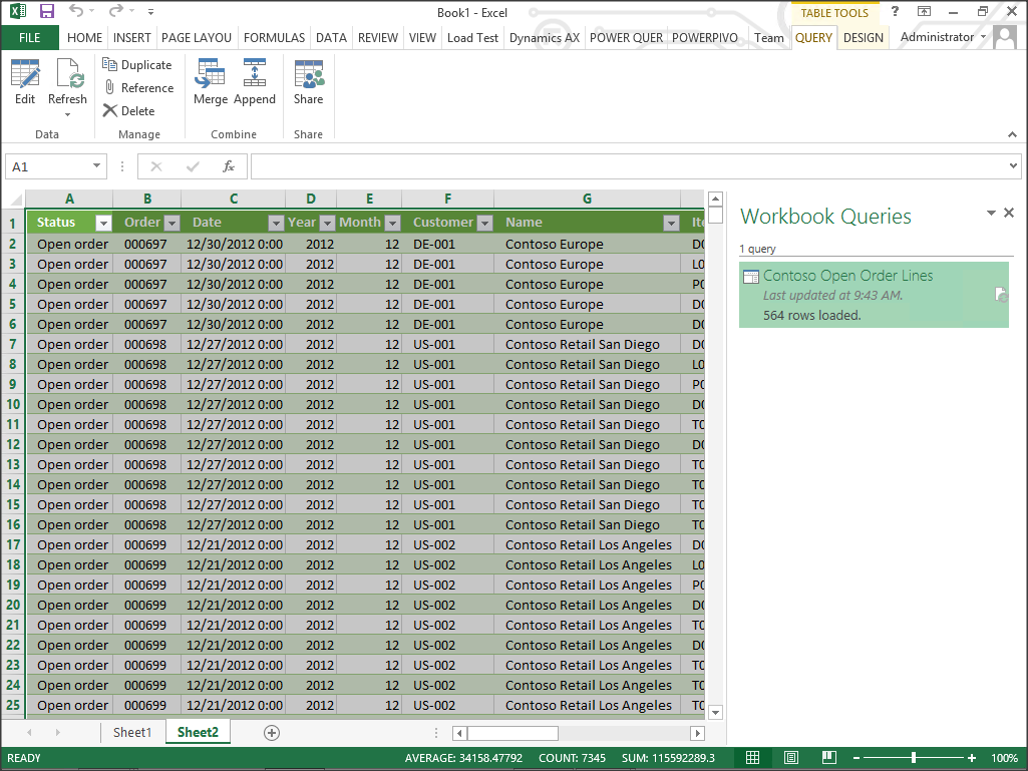
Task: Expand the Name Box dropdown
Action: point(97,167)
